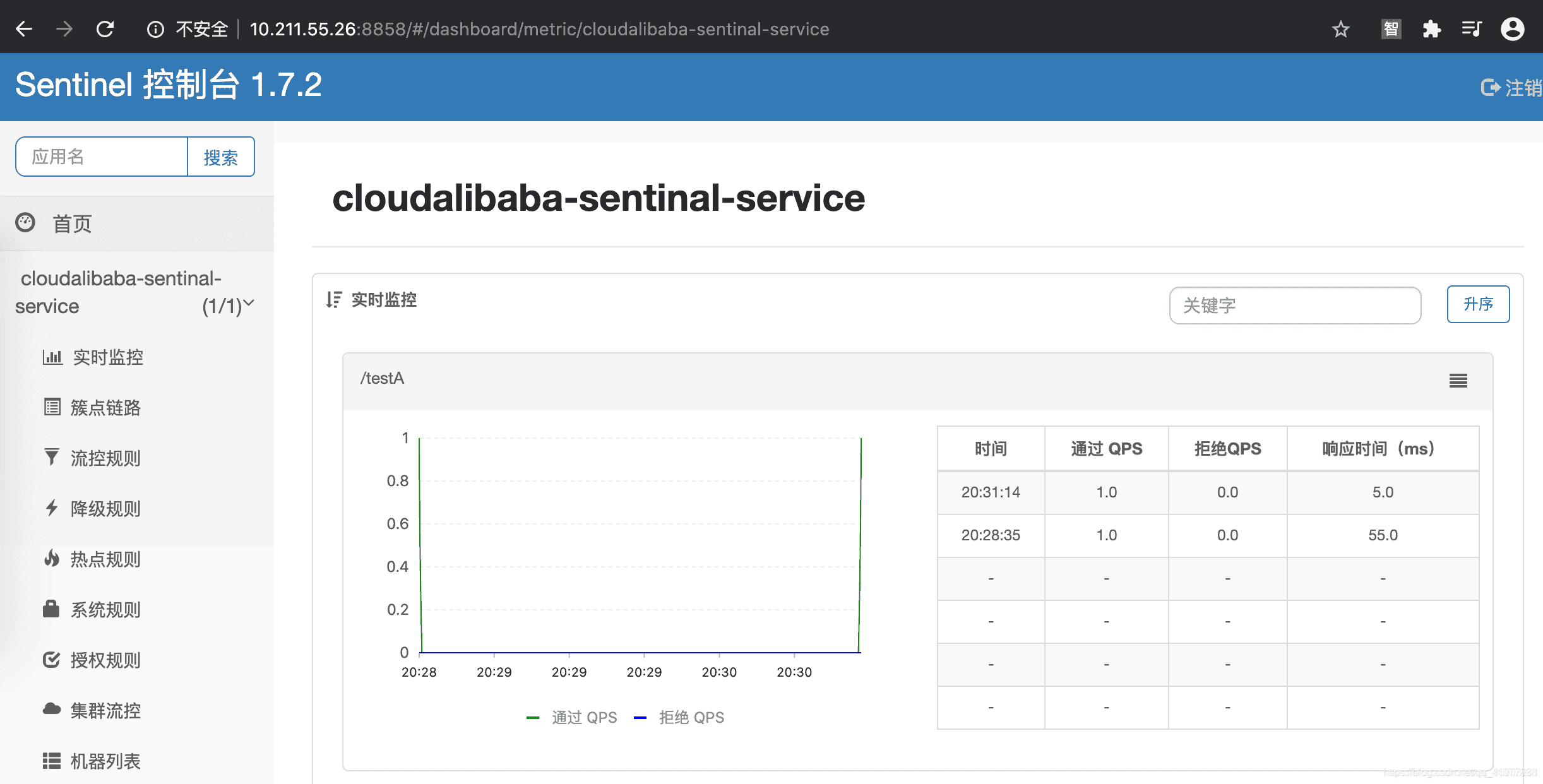Open the 系统规则 menu item
Image resolution: width=1543 pixels, height=784 pixels.
(x=106, y=610)
